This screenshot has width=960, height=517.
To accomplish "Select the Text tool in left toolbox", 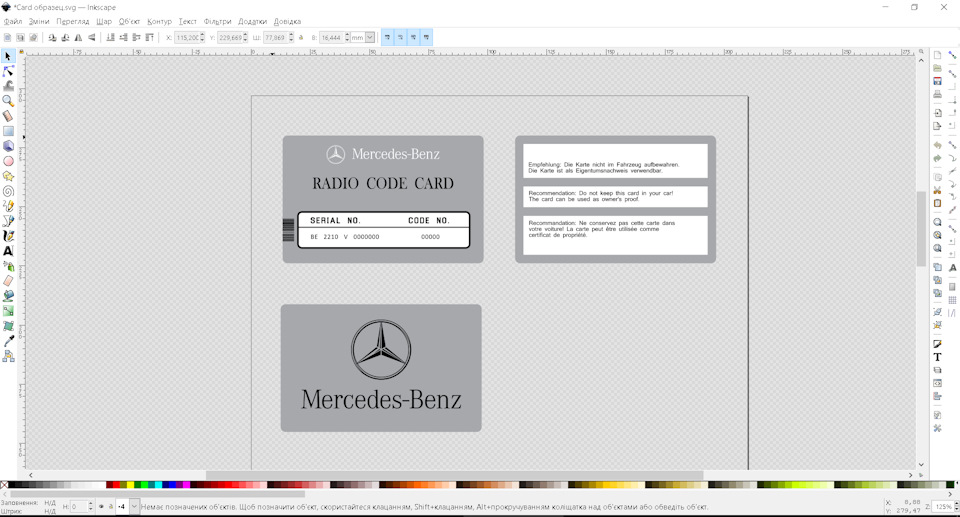I will [8, 251].
